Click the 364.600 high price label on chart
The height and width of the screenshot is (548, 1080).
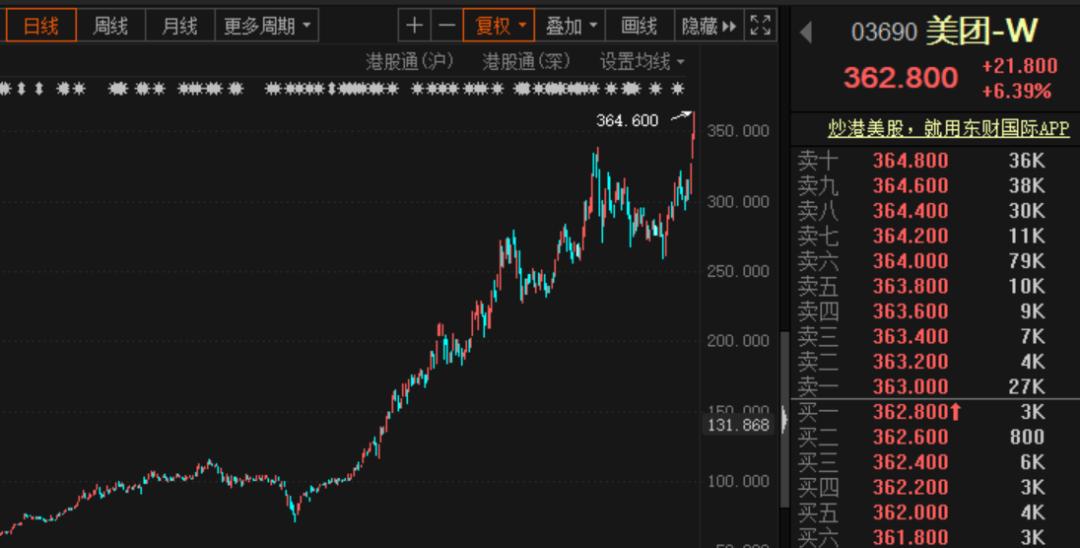click(x=627, y=120)
